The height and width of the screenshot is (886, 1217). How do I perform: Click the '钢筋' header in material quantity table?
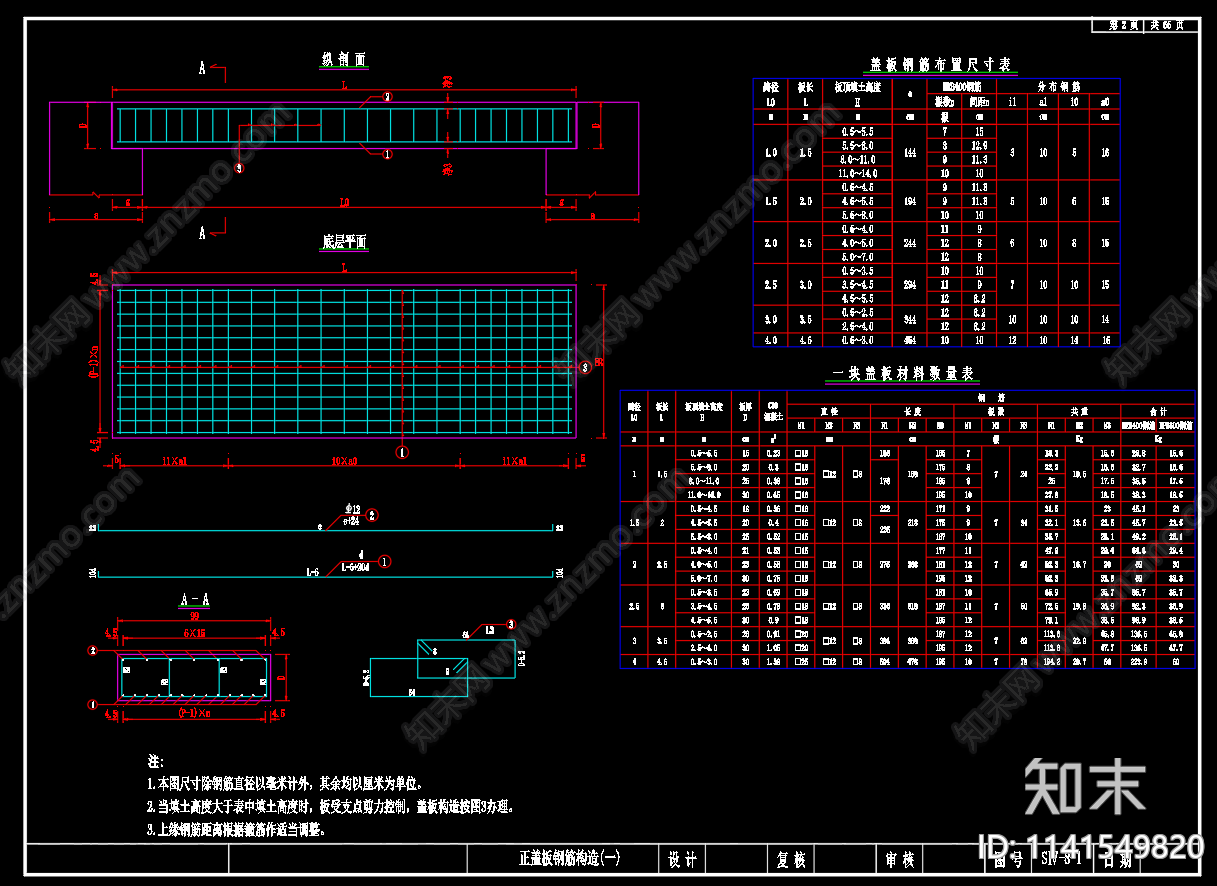pos(990,397)
